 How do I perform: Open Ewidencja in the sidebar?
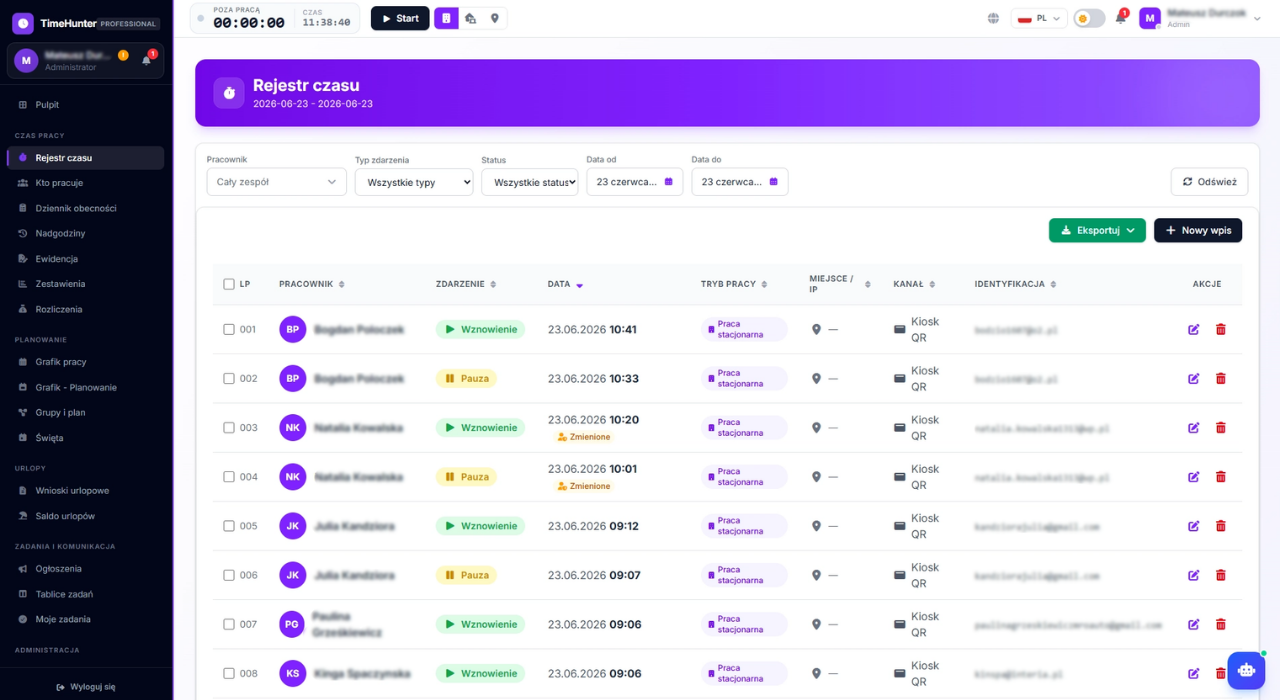click(85, 258)
